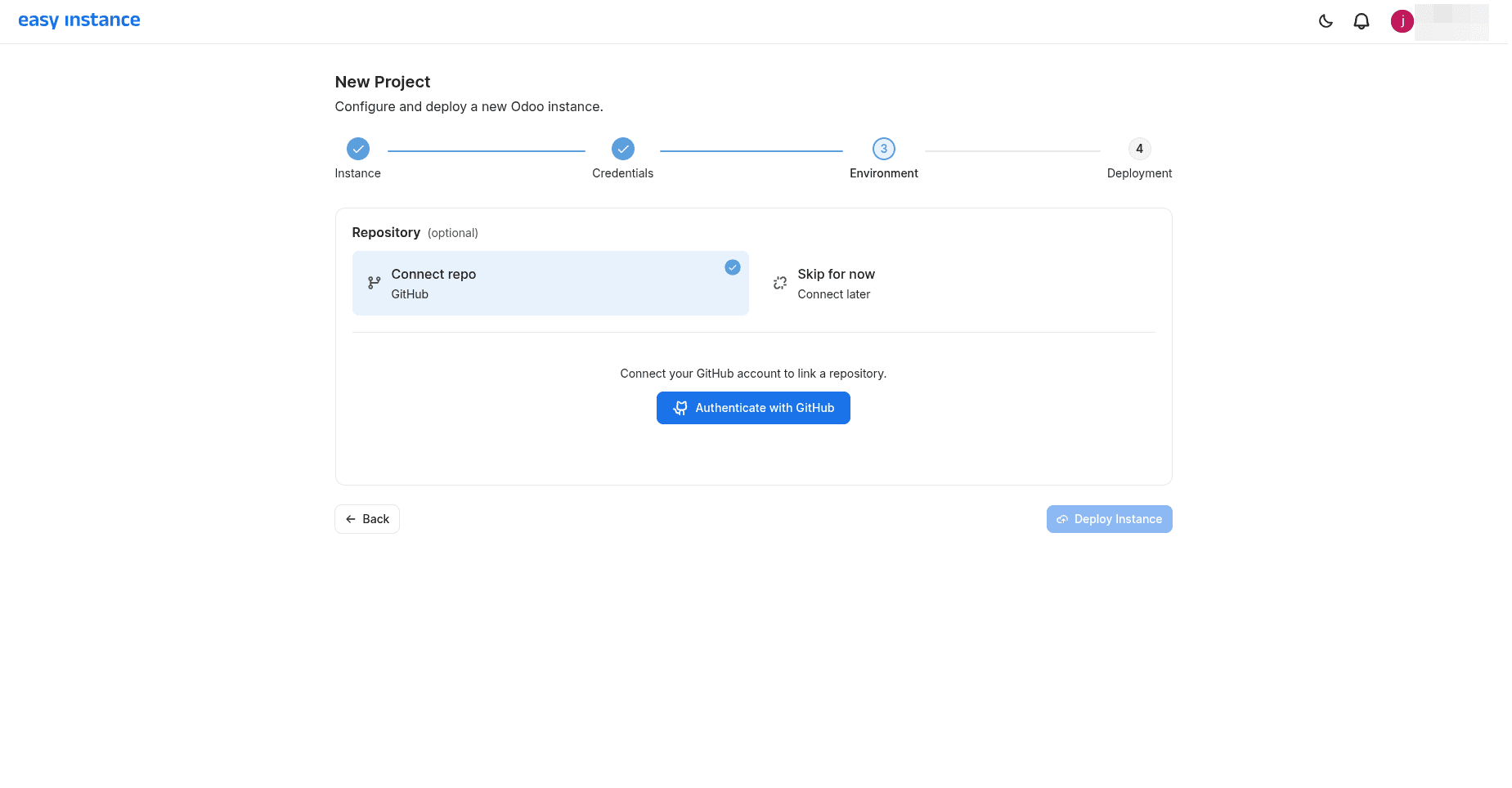1512x788 pixels.
Task: Click the username area beside the avatar
Action: (1451, 22)
